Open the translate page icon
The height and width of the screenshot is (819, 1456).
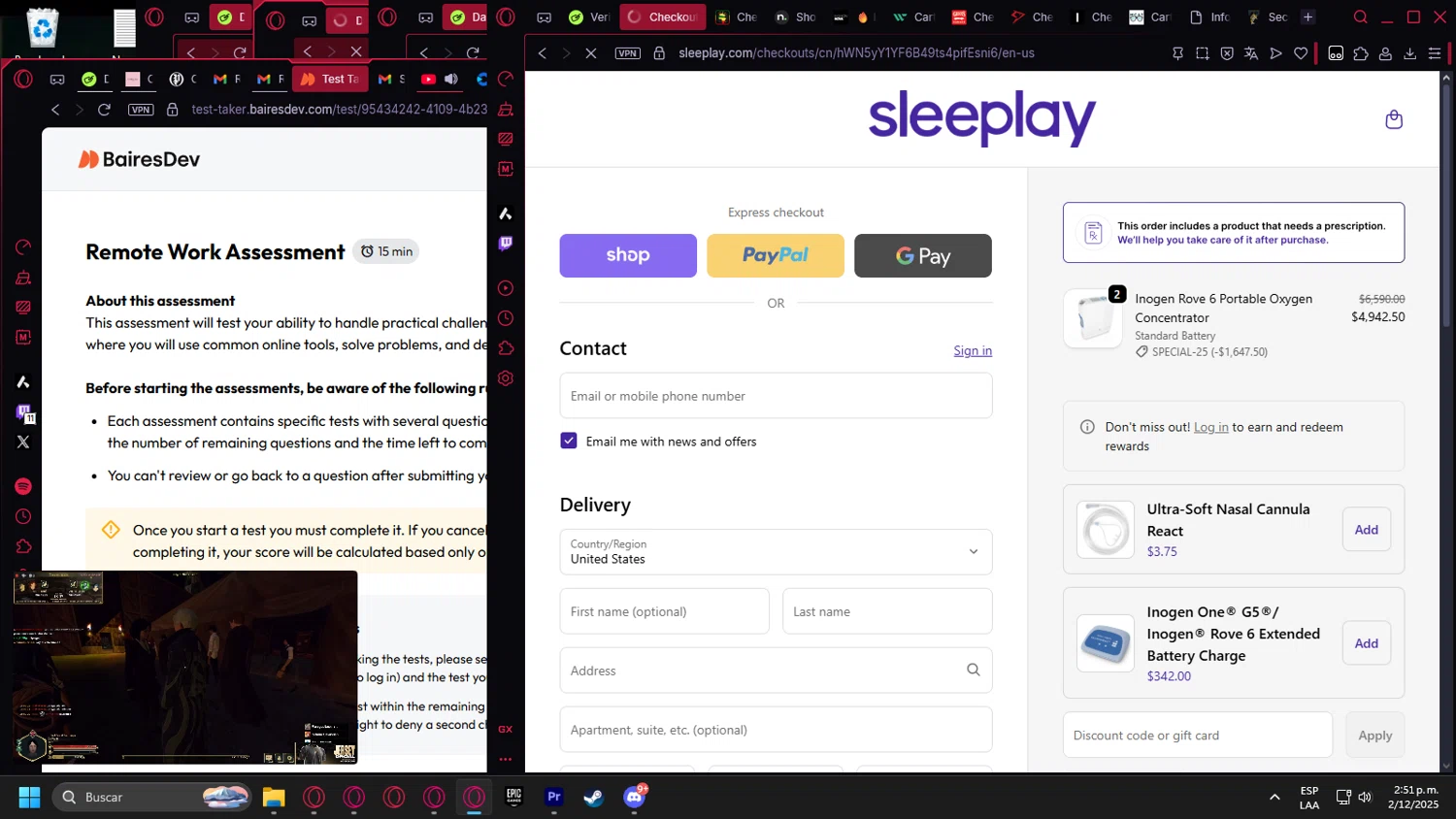point(1251,53)
